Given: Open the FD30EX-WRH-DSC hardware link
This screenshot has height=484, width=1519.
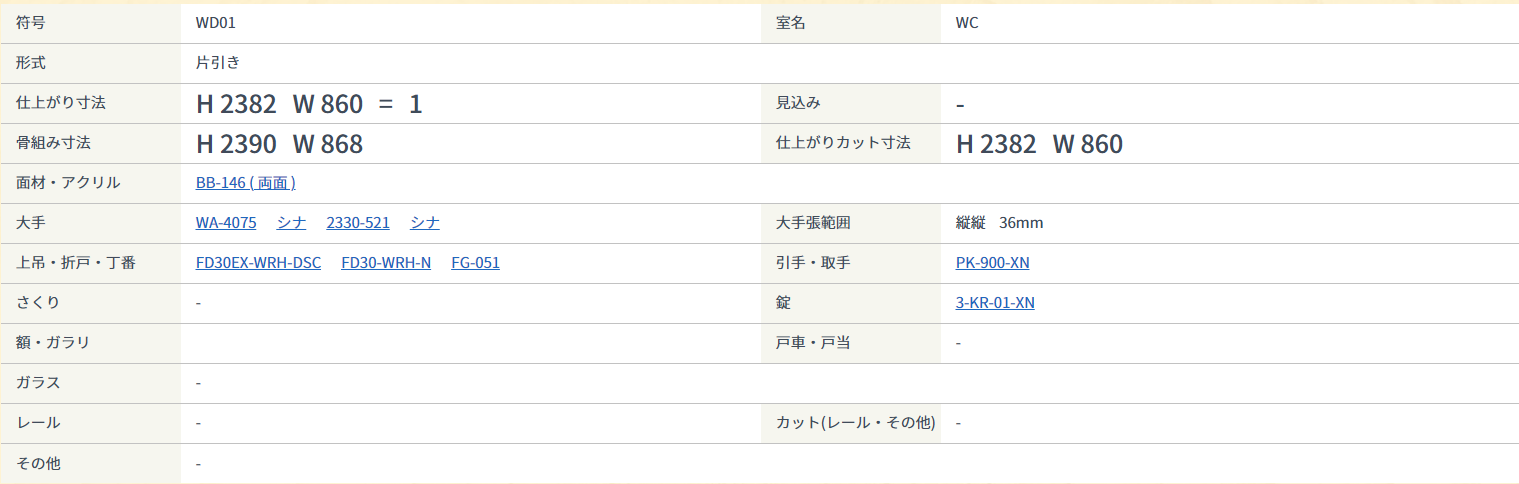Looking at the screenshot, I should (x=259, y=263).
